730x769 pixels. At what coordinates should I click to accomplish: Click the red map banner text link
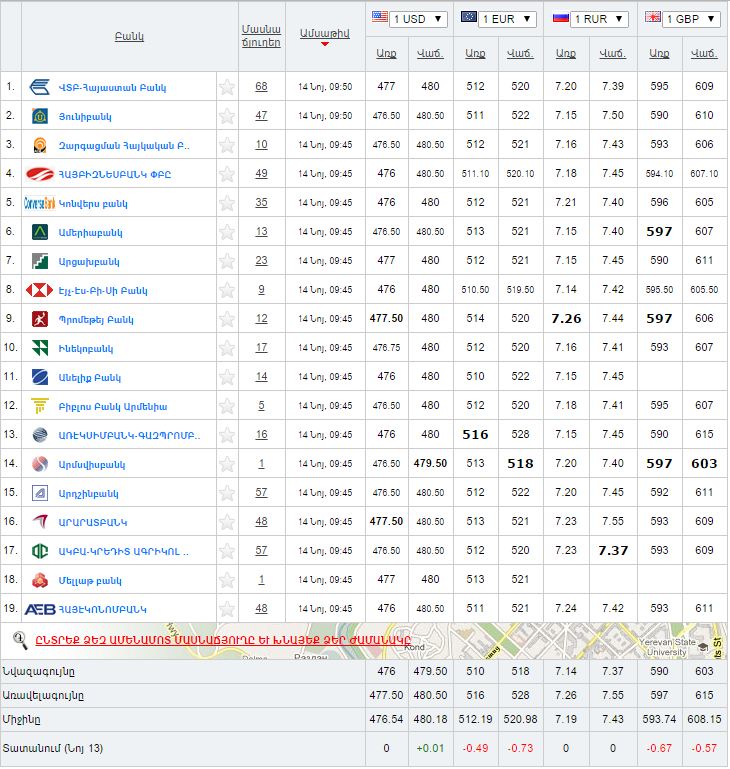coord(223,640)
